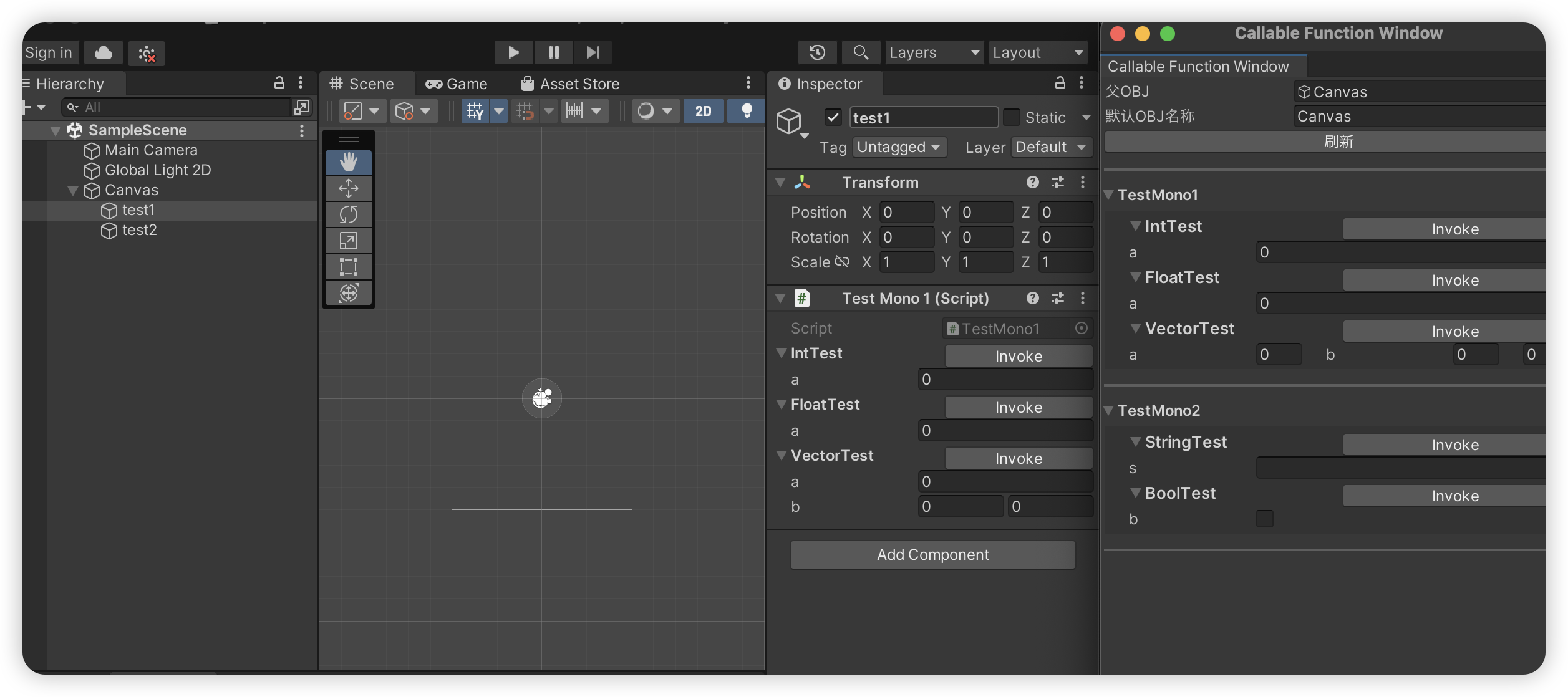Select the Move tool in scene toolbar
The width and height of the screenshot is (1568, 697).
pos(348,188)
